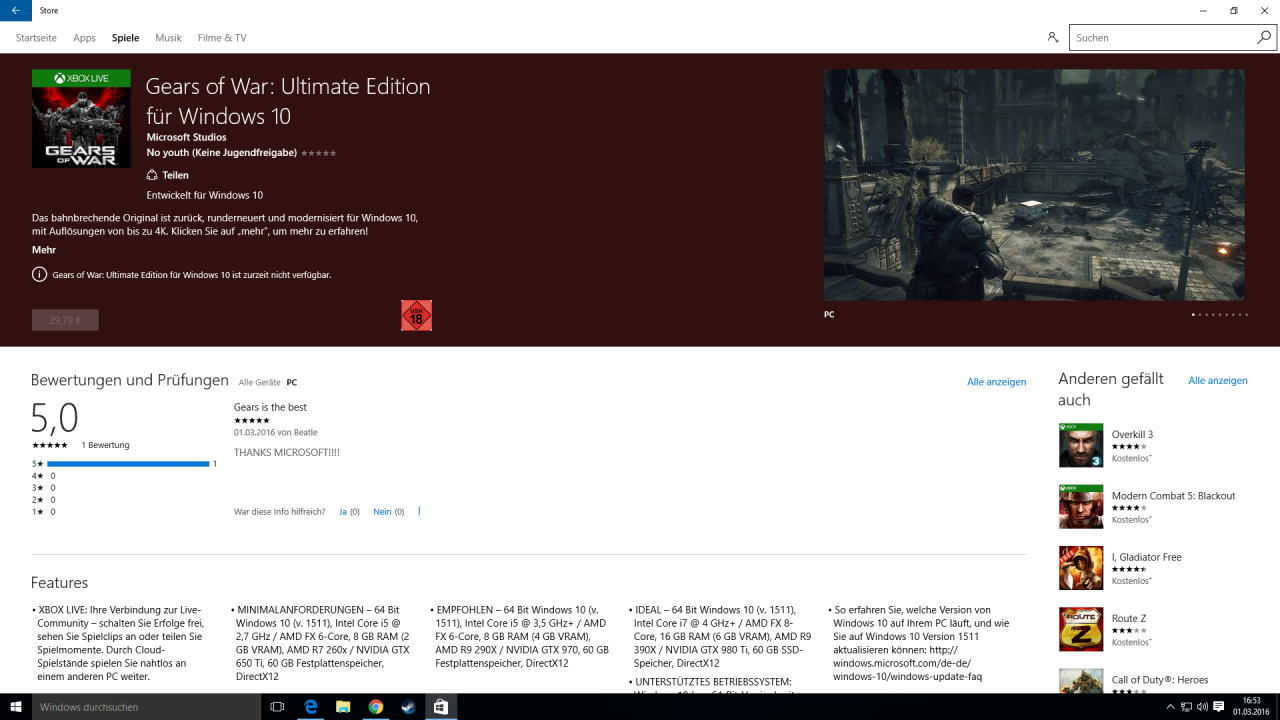The image size is (1280, 720).
Task: Open the Overkill 3 game icon
Action: coord(1081,445)
